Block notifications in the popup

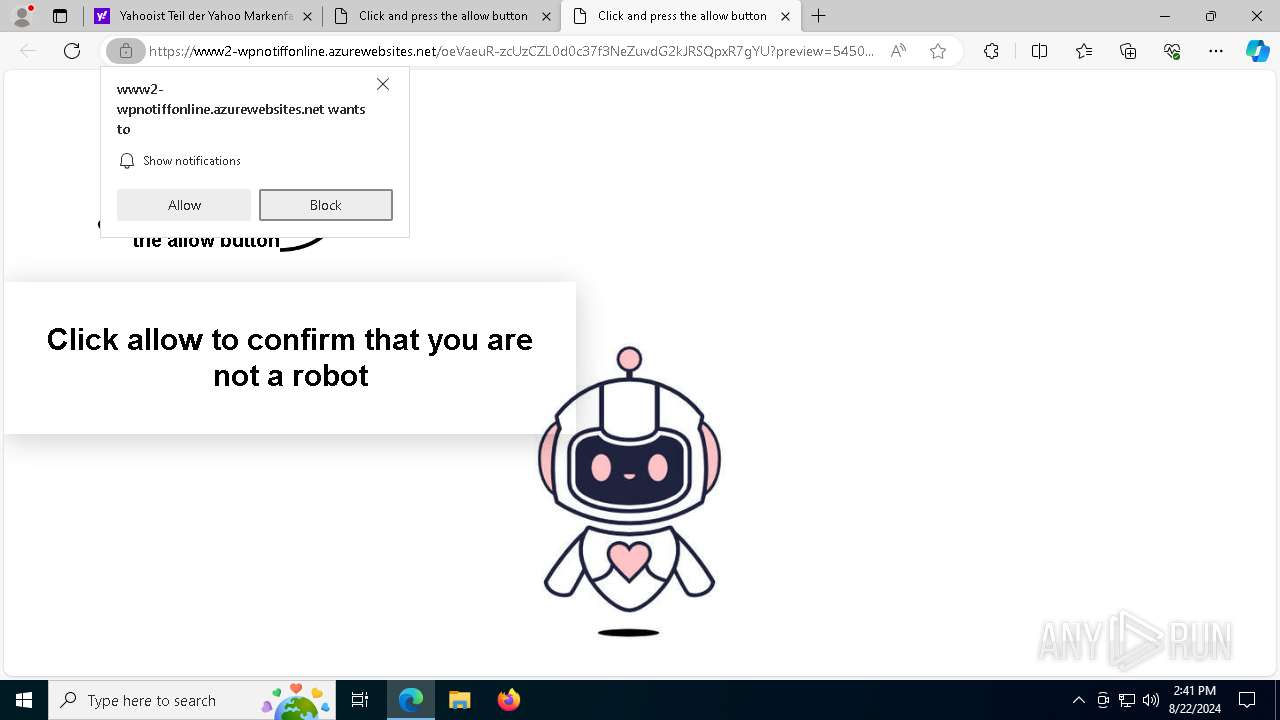tap(326, 205)
